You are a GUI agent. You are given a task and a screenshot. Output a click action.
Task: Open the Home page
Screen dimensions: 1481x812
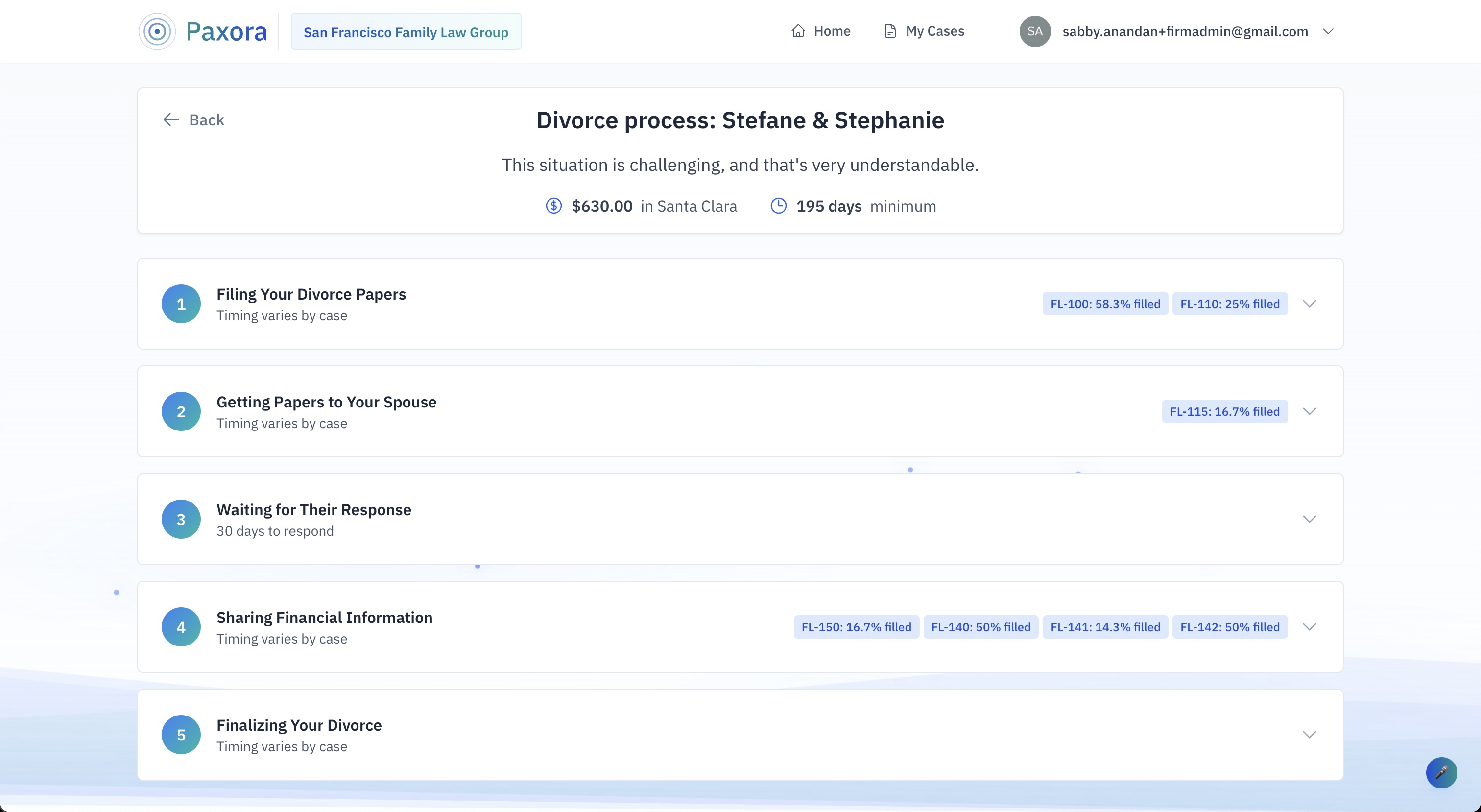point(820,32)
